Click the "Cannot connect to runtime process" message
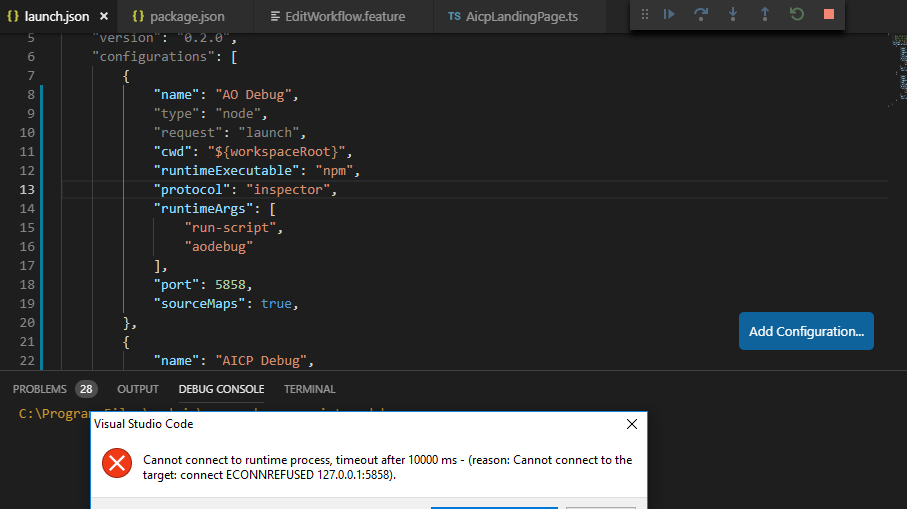 tap(388, 467)
